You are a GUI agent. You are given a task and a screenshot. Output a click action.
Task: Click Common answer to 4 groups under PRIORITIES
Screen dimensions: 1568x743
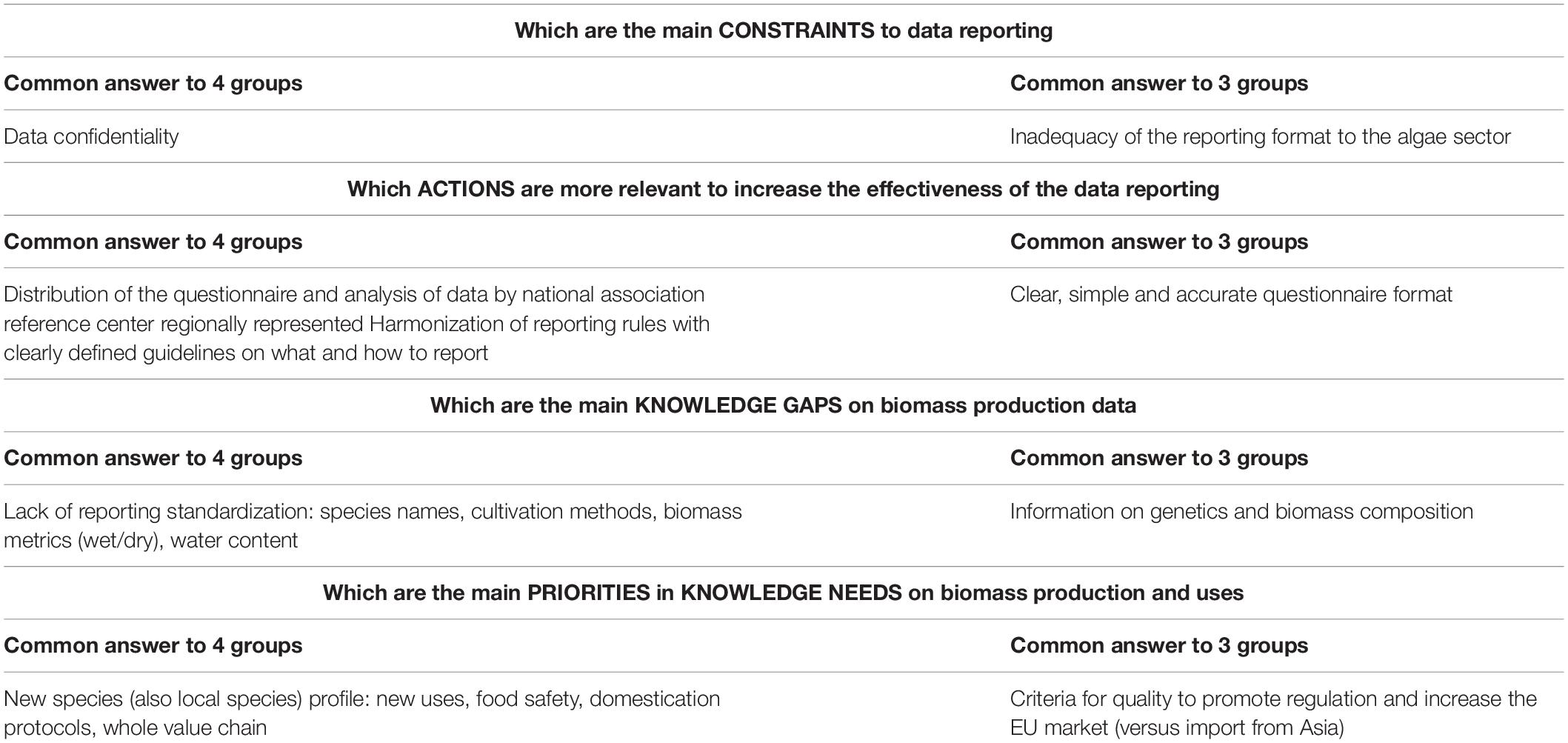pyautogui.click(x=153, y=645)
